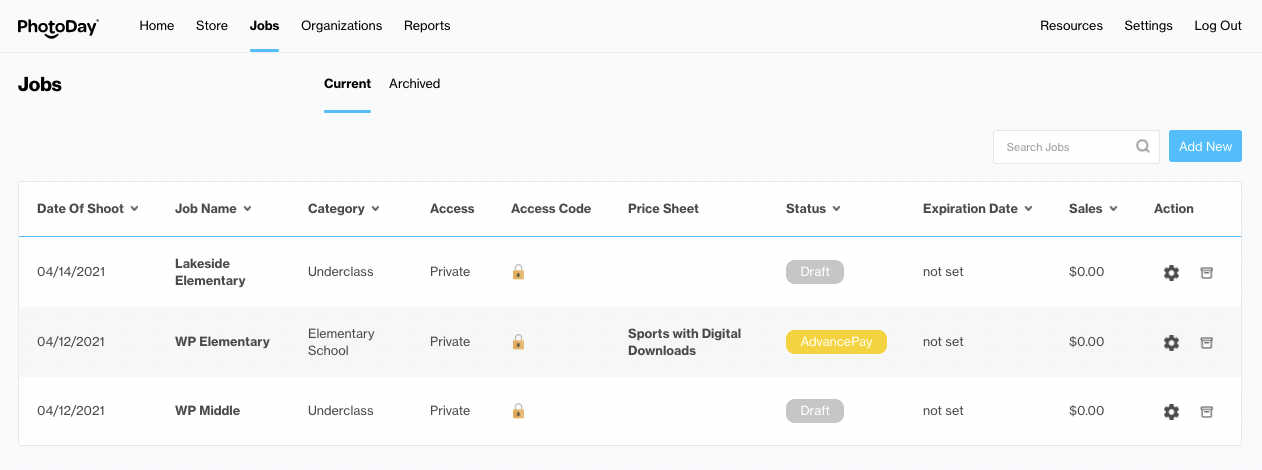Sort by Date Of Shoot column
Viewport: 1262px width, 470px height.
pos(87,209)
